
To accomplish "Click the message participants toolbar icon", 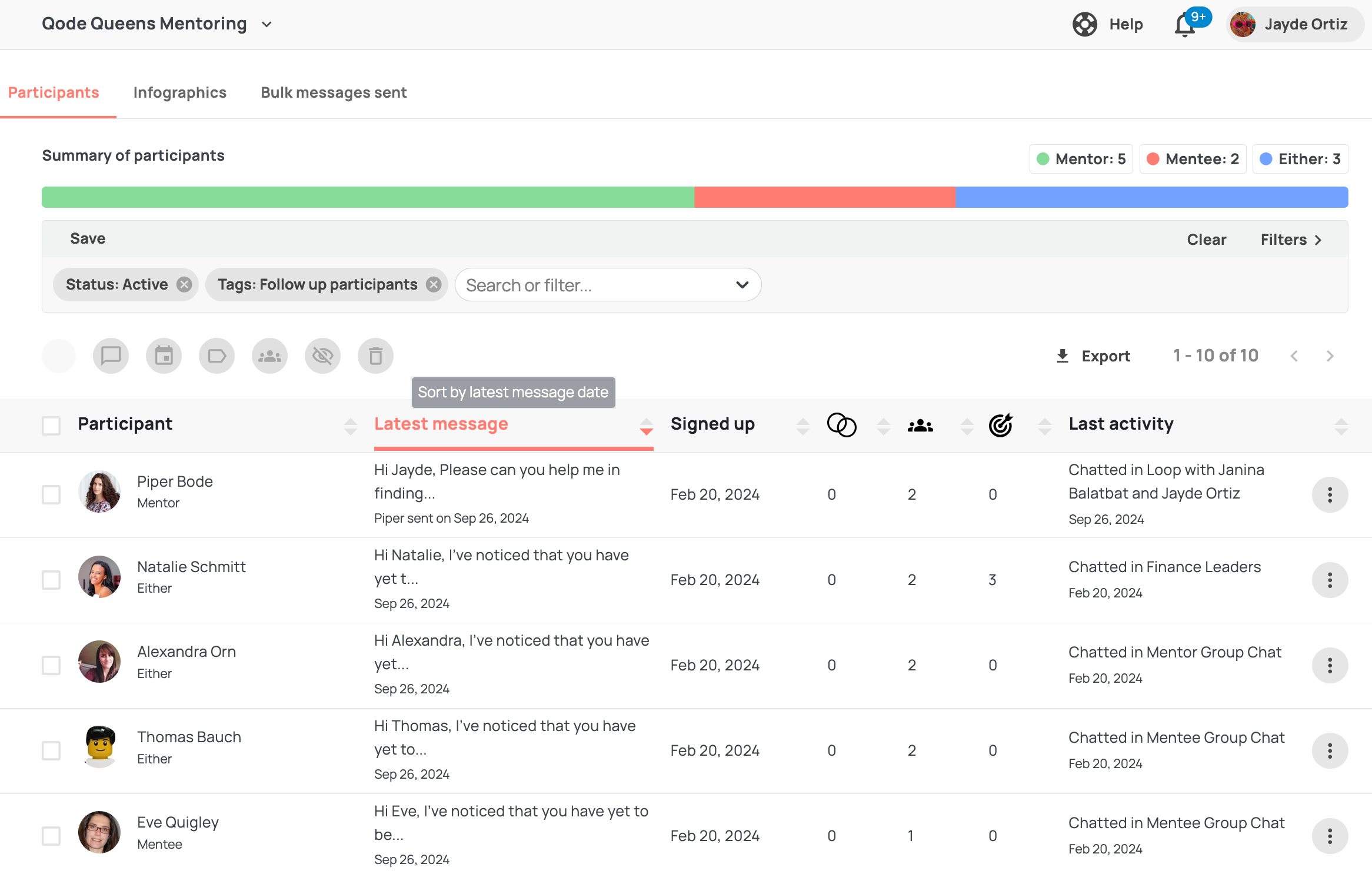I will (111, 356).
